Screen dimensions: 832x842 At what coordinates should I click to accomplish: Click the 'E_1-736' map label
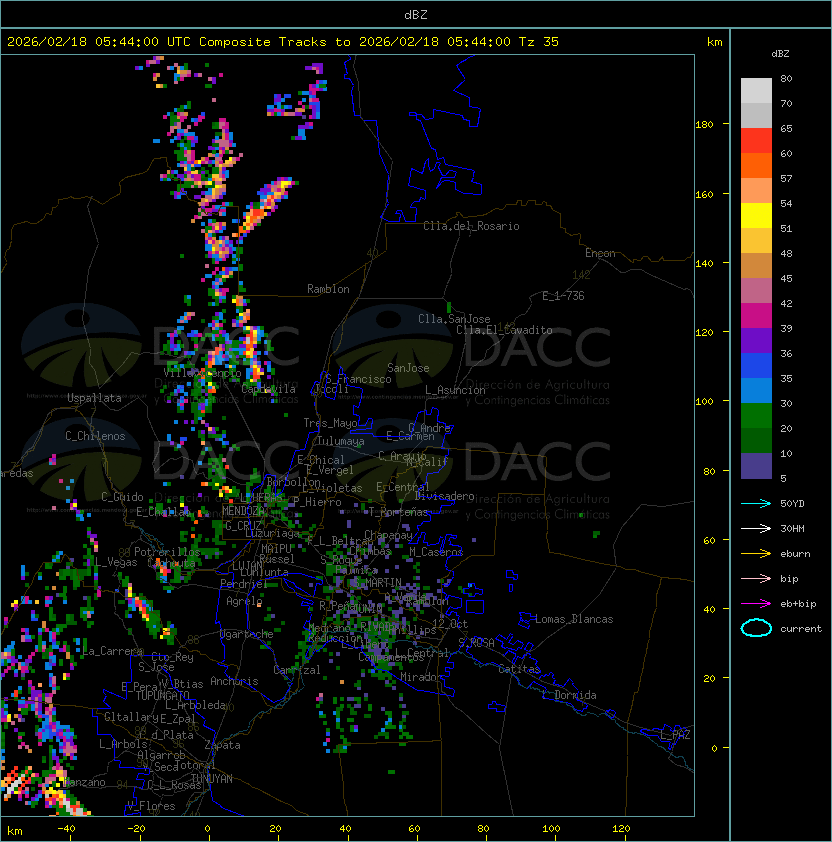(x=563, y=296)
